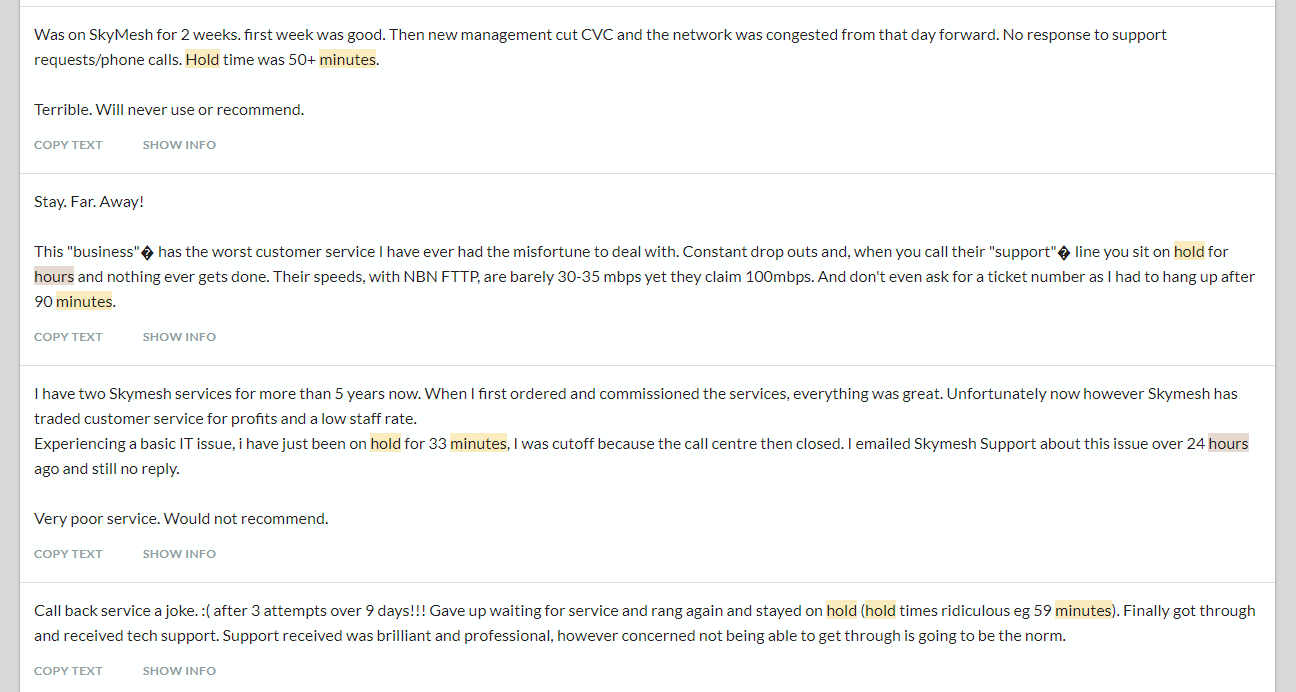Copy text of "Stay. Far. Away!" review
1296x692 pixels.
(68, 337)
